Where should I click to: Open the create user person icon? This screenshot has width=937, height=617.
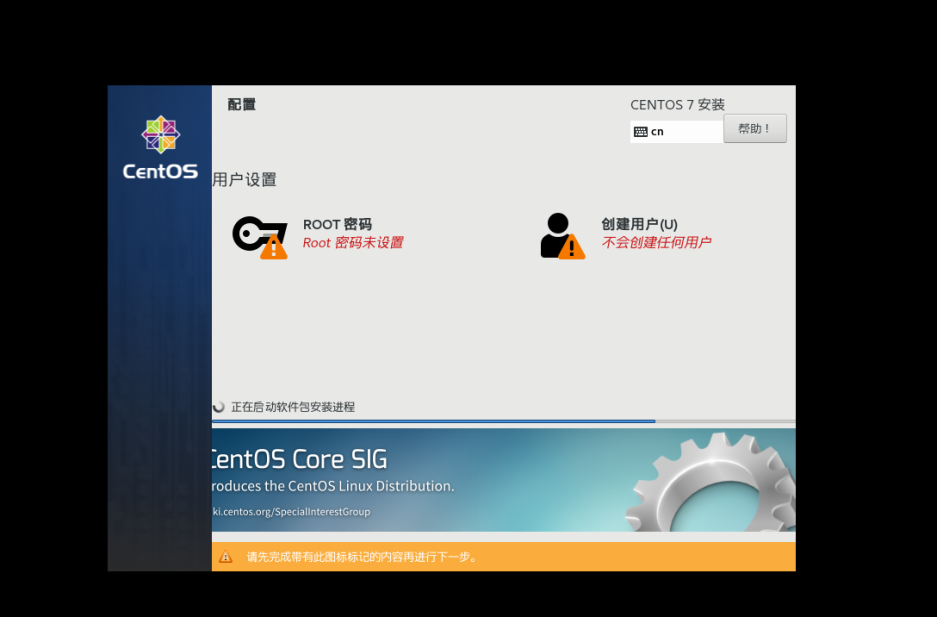(562, 236)
